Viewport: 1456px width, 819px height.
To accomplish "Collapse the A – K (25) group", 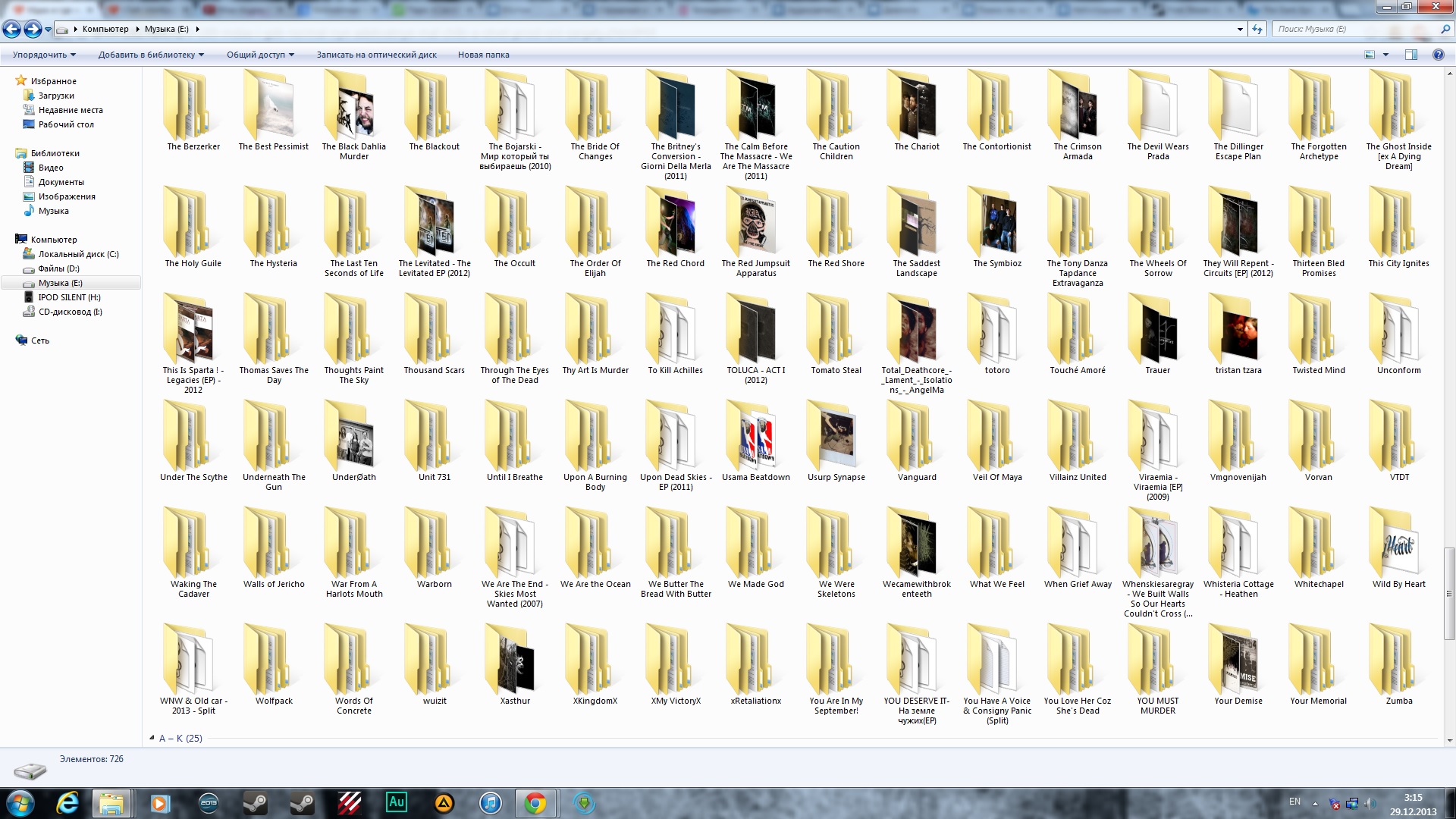I will point(152,738).
